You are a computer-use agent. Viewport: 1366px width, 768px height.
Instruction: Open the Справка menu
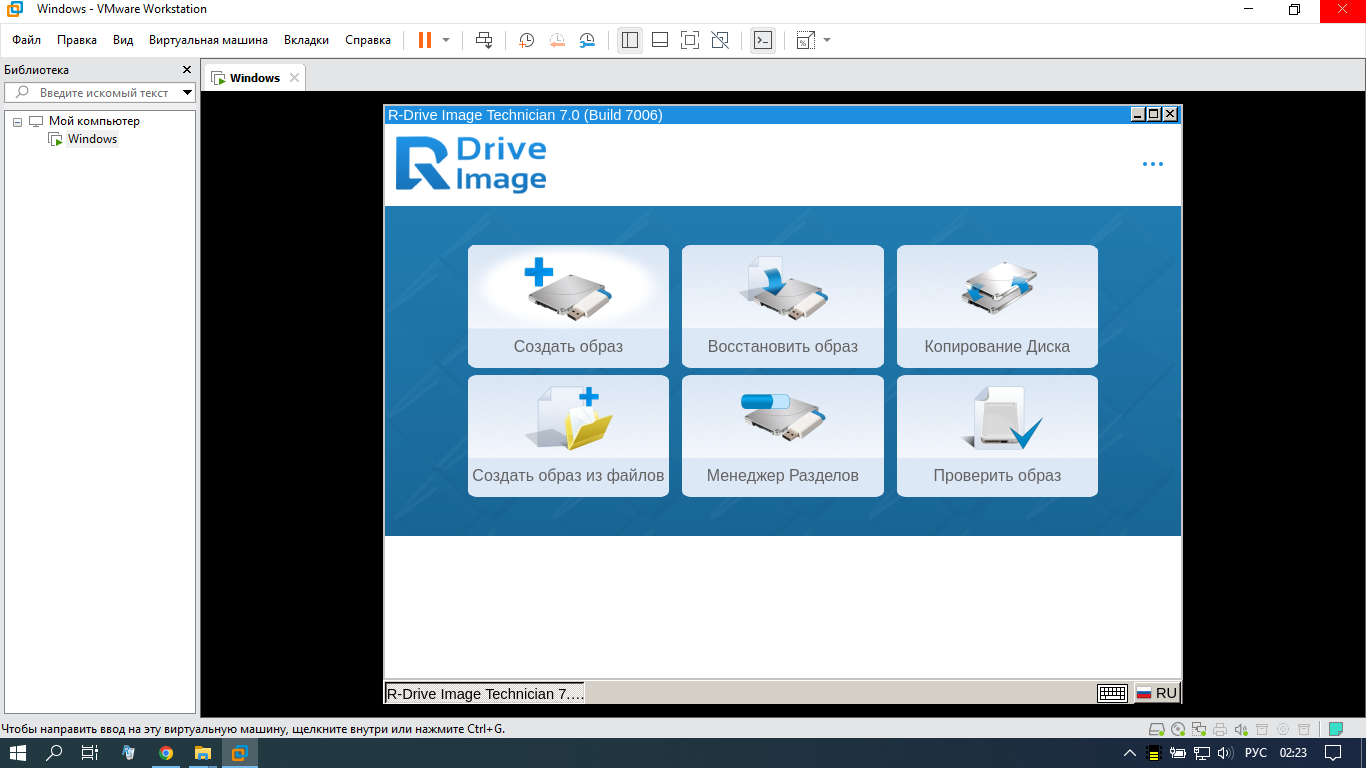tap(368, 40)
